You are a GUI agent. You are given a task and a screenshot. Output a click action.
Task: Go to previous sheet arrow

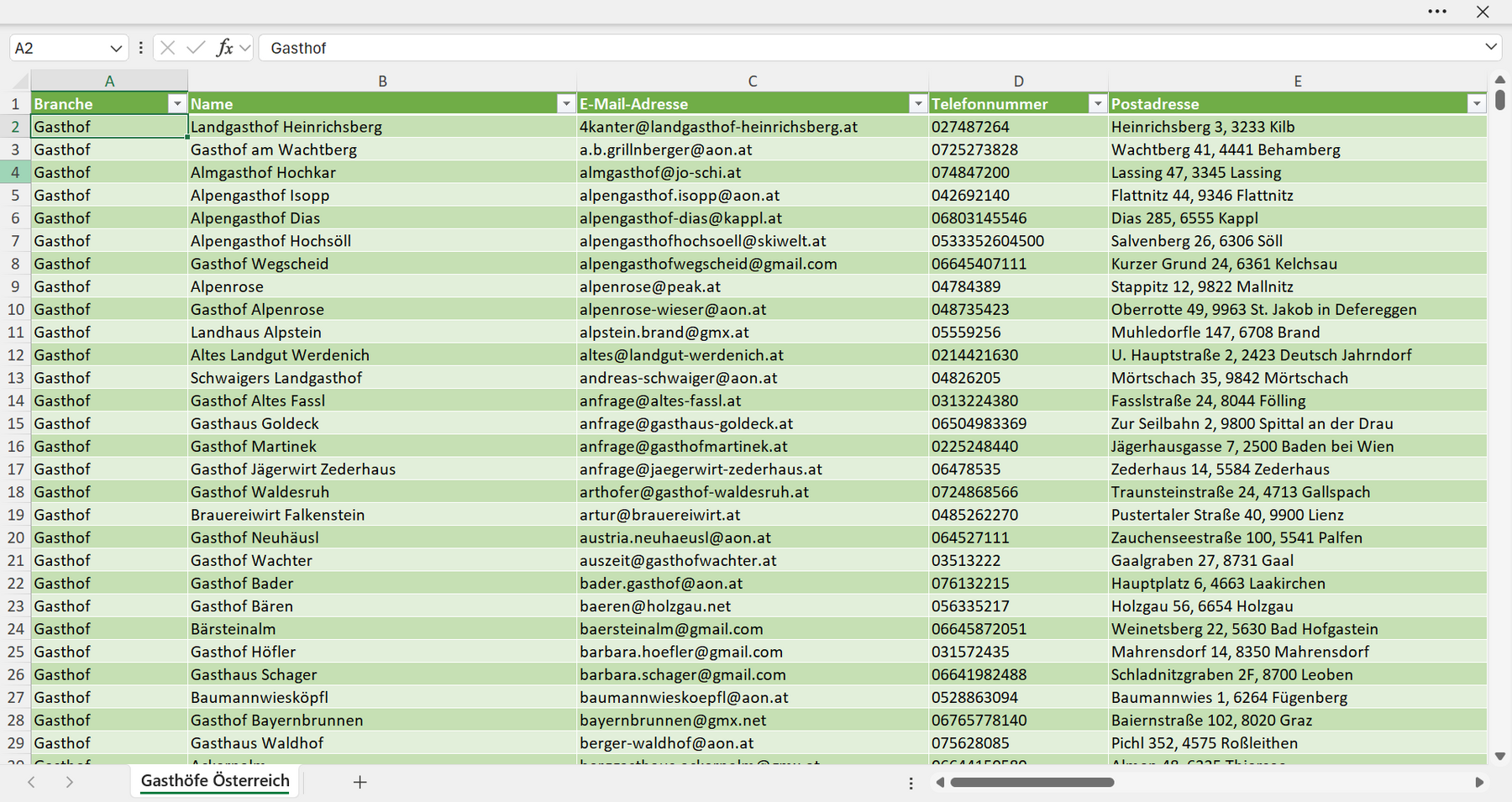click(31, 782)
